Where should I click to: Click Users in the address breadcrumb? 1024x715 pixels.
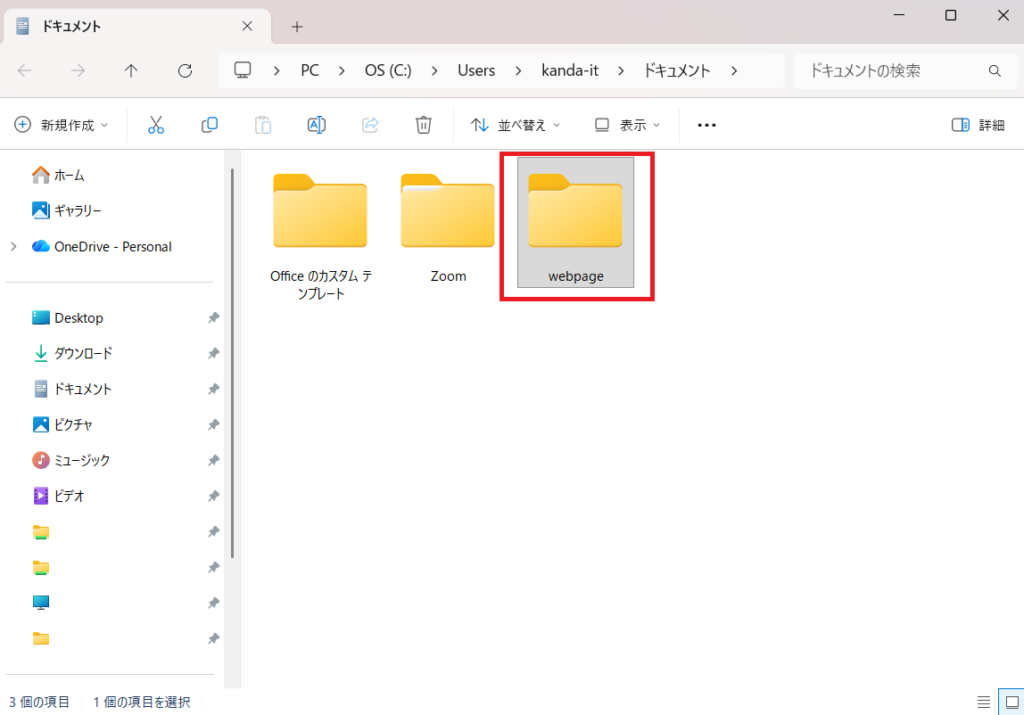476,71
